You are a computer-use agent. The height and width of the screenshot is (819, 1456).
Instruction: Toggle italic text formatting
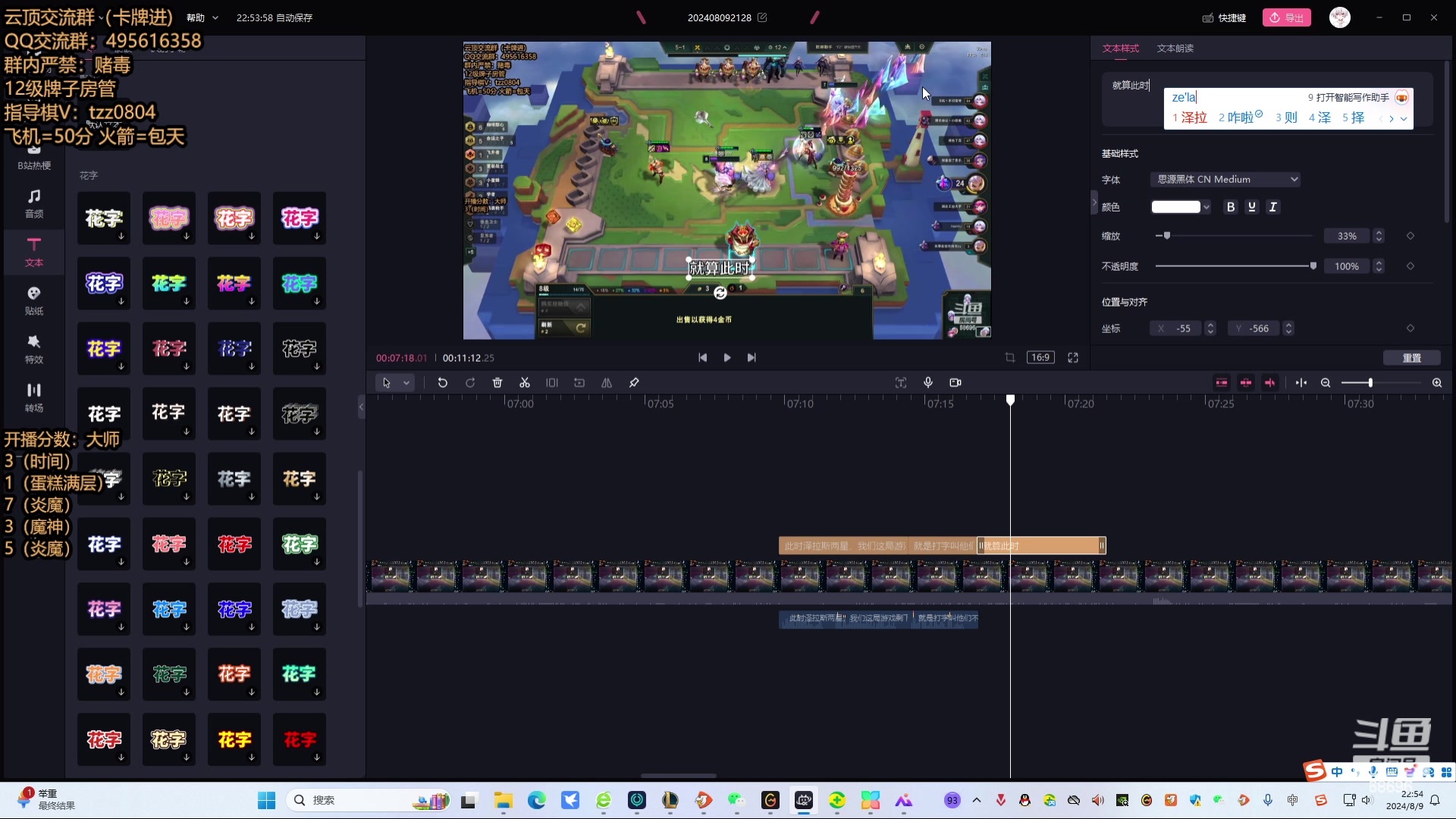(x=1273, y=207)
